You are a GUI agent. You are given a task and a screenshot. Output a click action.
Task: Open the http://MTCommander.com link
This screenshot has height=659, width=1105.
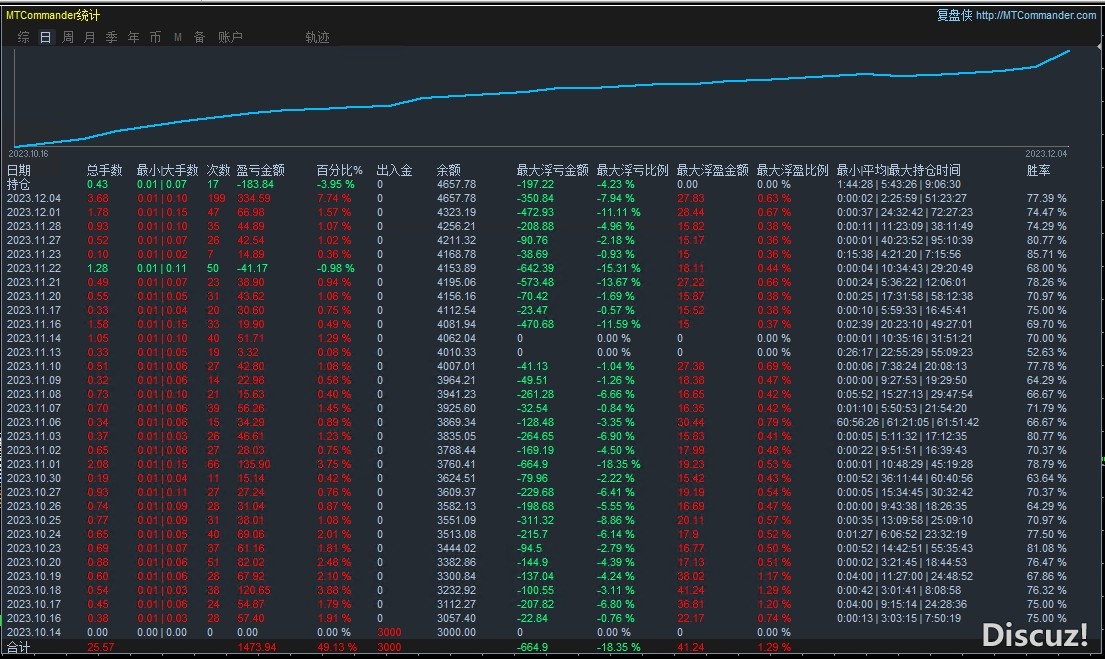click(1036, 15)
